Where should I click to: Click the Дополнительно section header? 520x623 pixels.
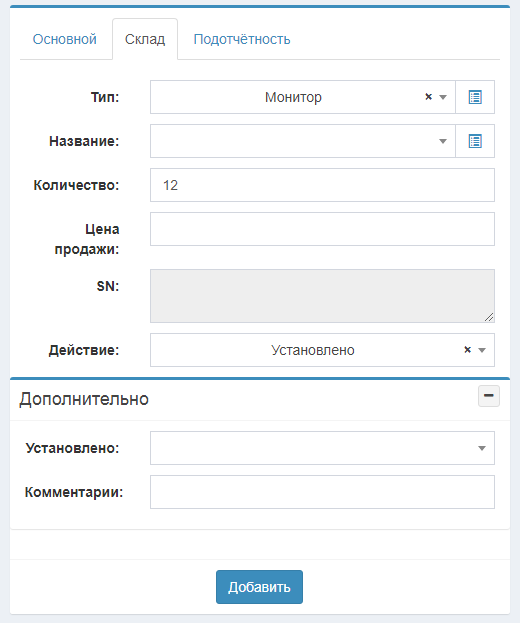pyautogui.click(x=84, y=399)
